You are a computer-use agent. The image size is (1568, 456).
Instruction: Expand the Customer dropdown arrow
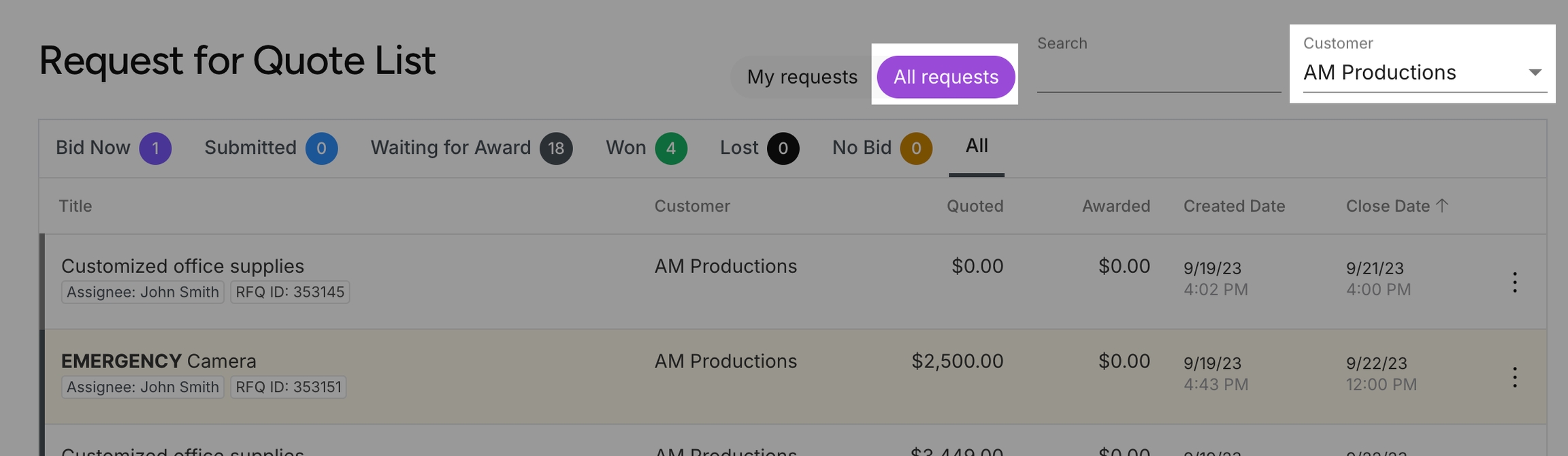point(1535,72)
